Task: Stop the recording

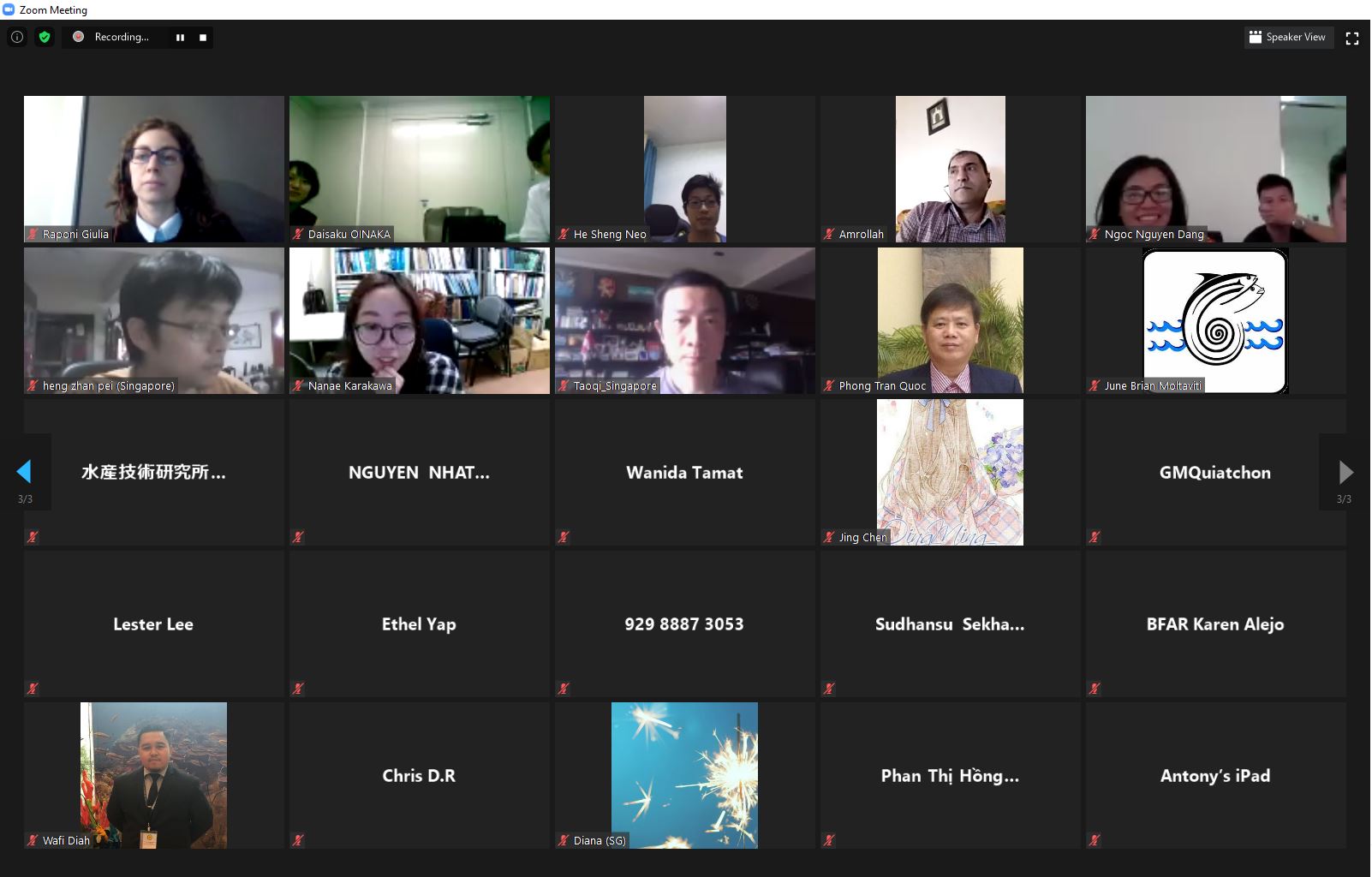Action: coord(203,38)
